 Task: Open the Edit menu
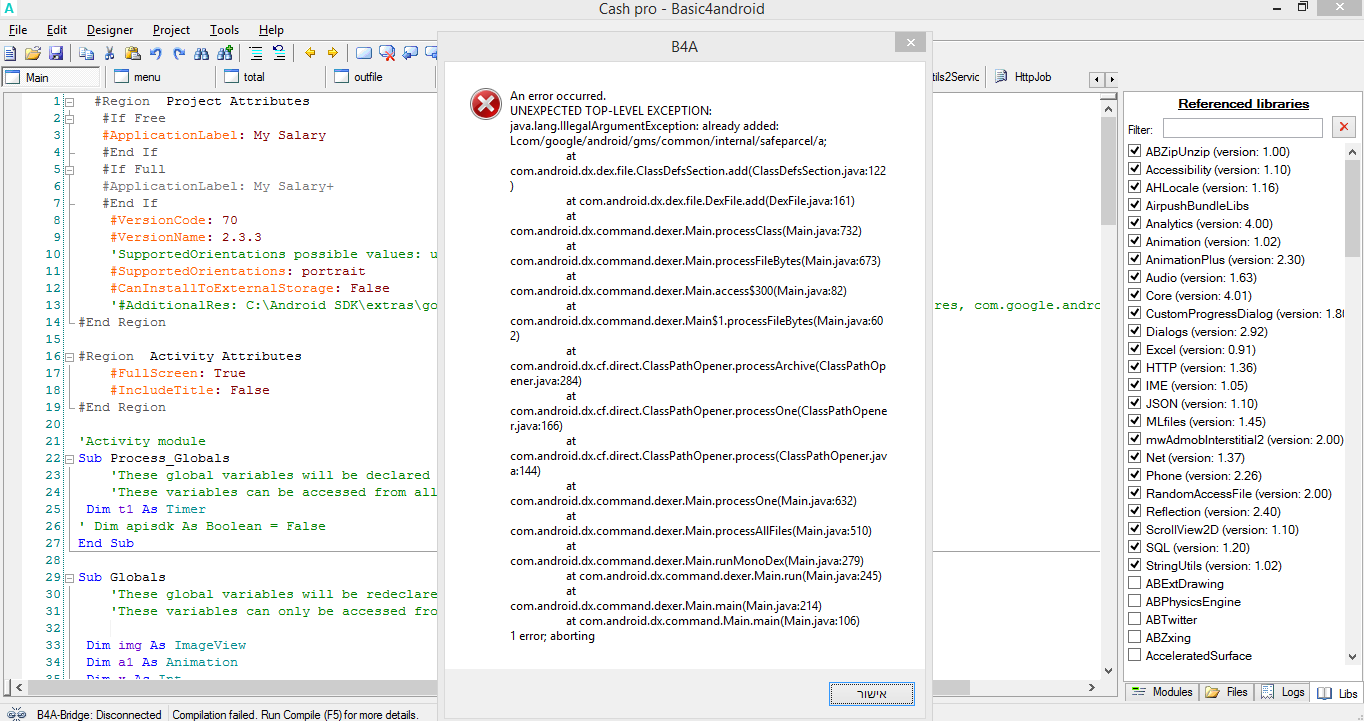click(57, 30)
